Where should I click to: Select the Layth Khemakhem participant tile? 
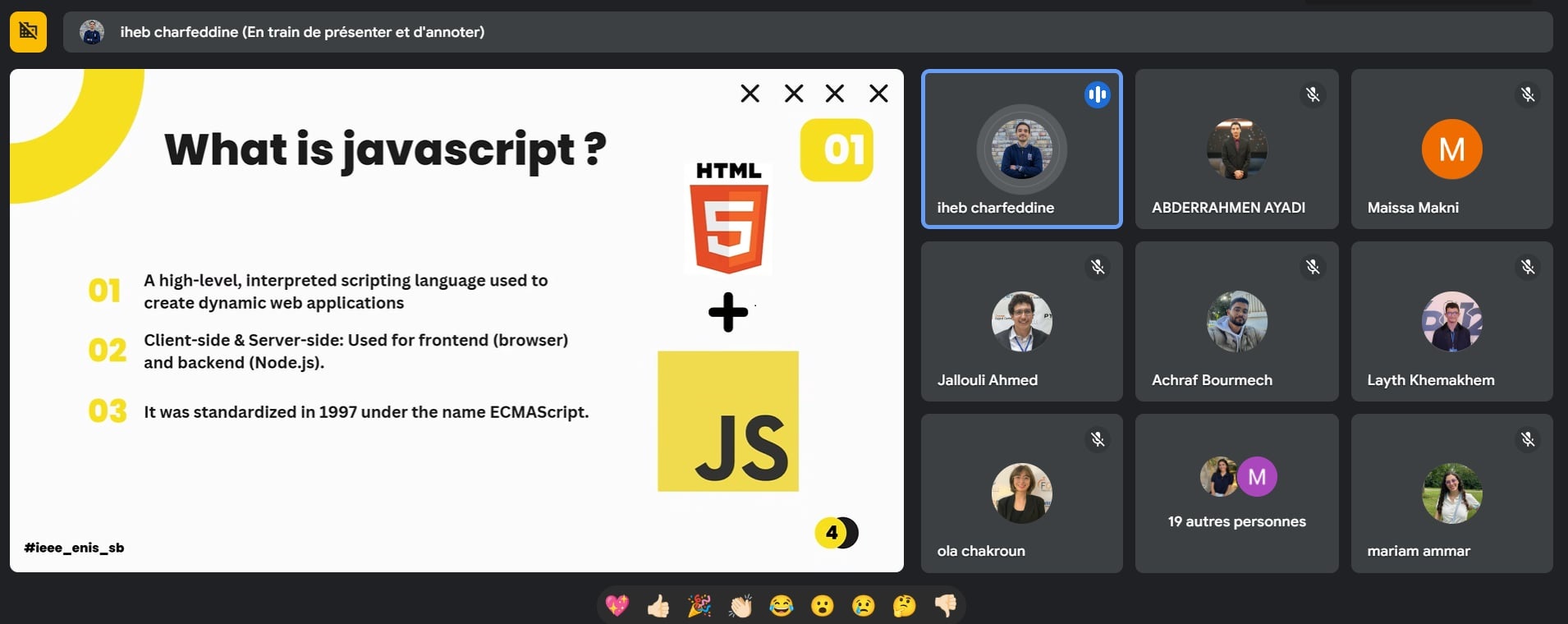[1451, 321]
